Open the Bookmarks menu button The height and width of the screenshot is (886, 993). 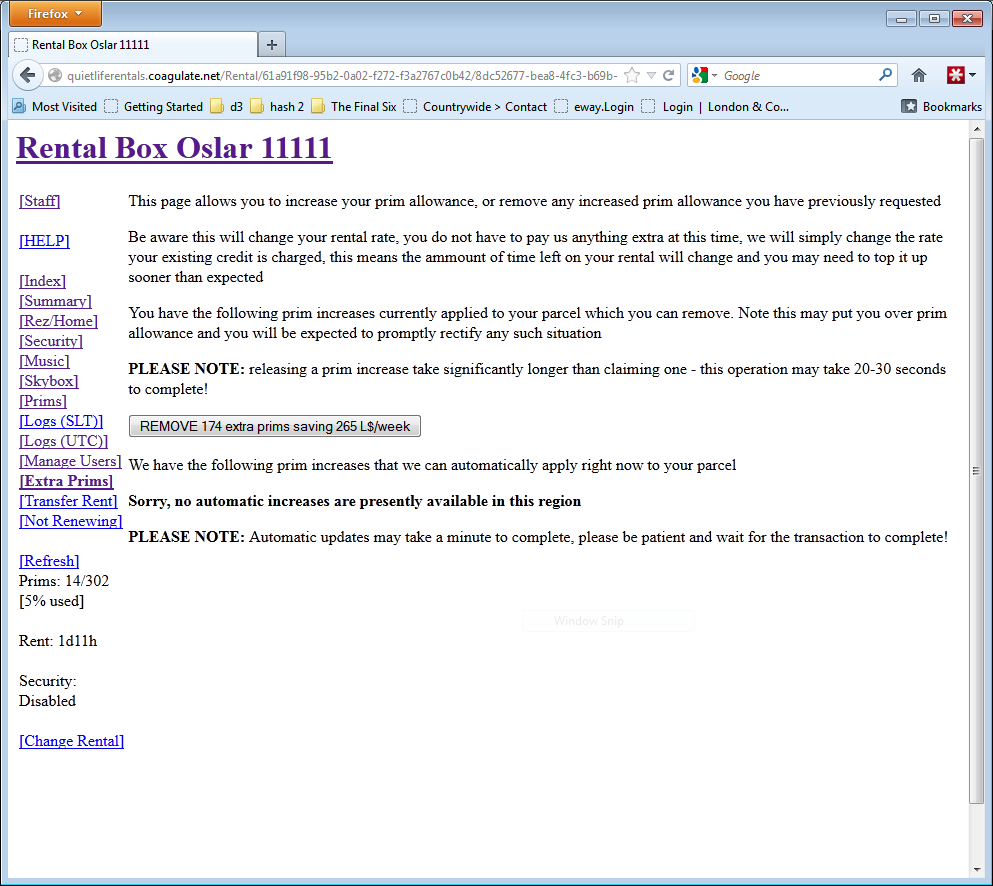click(941, 107)
